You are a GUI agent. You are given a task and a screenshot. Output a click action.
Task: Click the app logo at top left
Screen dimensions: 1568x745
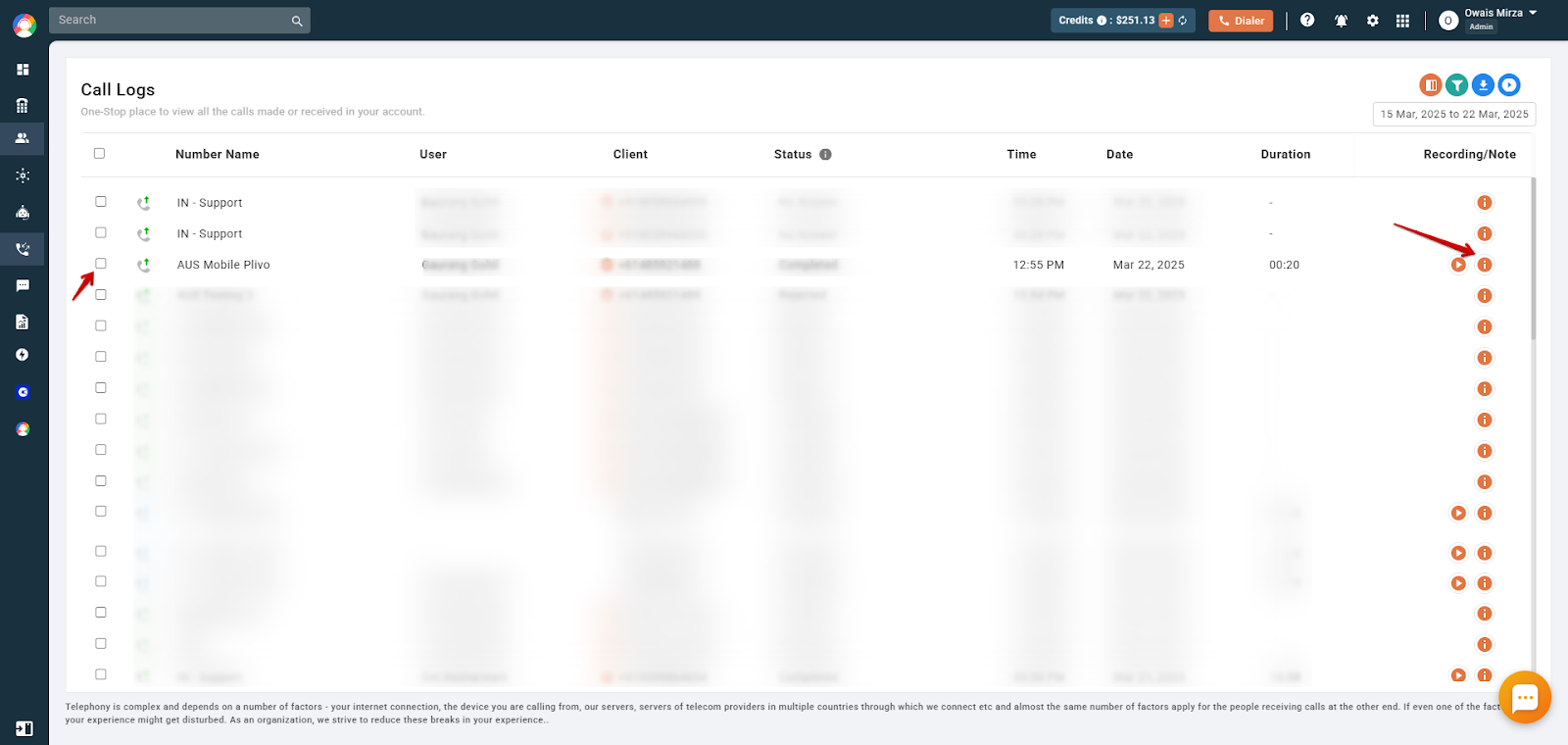24,25
